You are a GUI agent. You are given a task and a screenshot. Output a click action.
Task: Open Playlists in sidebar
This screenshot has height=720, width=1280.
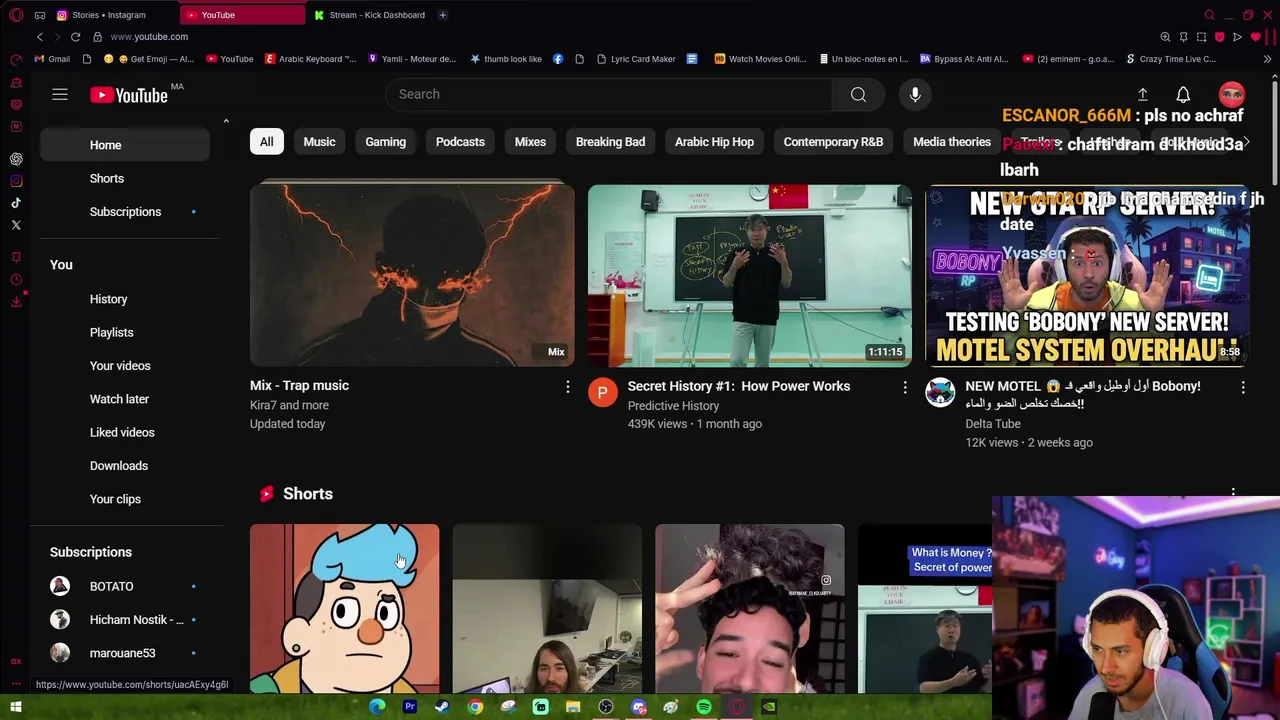[x=125, y=332]
